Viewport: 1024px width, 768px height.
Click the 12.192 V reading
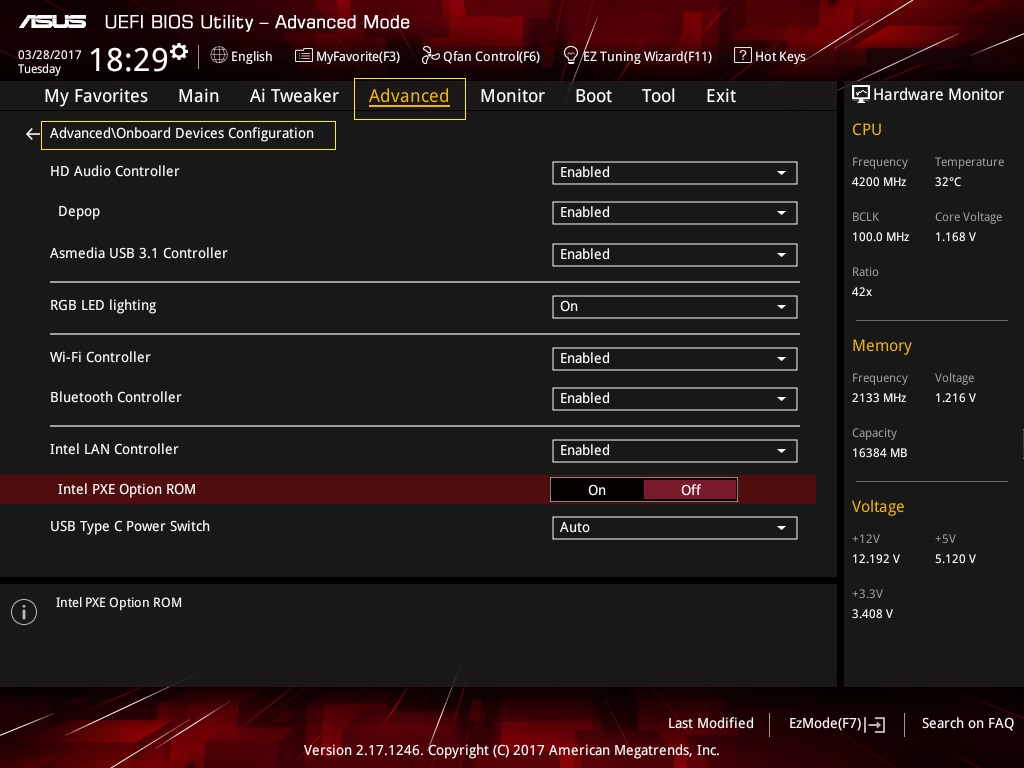pyautogui.click(x=876, y=559)
